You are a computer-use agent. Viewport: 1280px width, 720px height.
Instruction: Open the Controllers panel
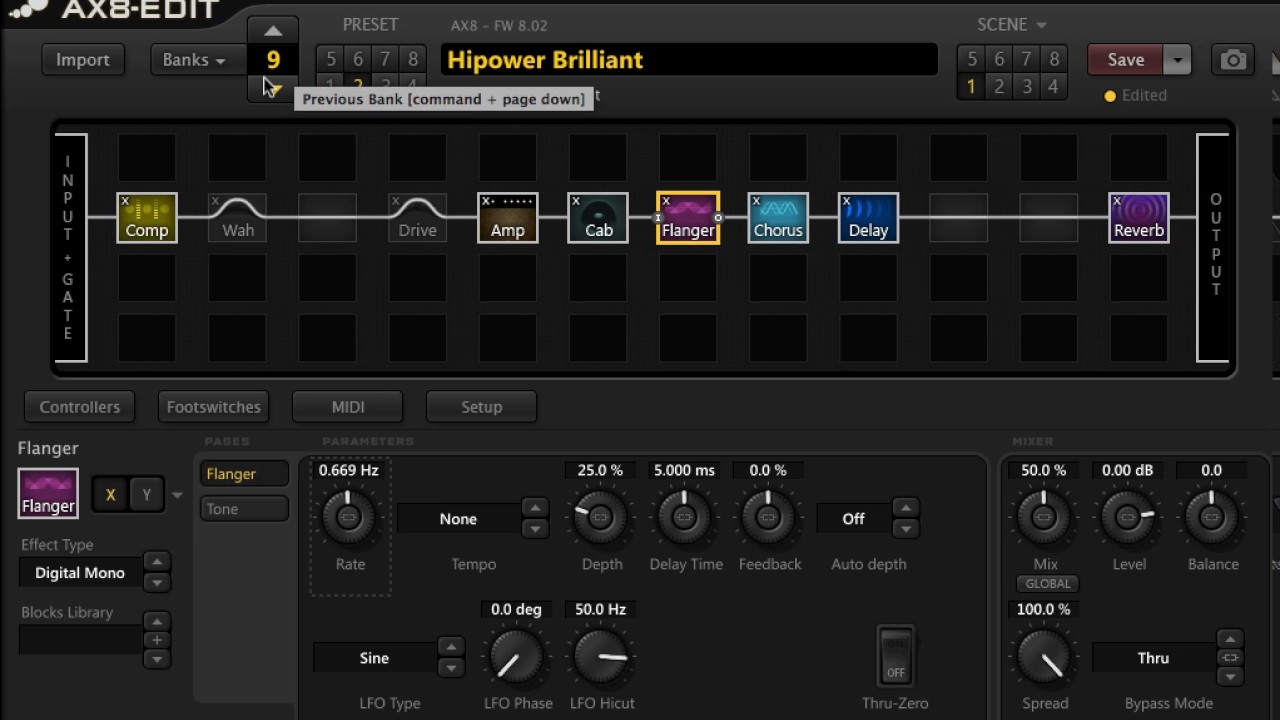[x=80, y=407]
